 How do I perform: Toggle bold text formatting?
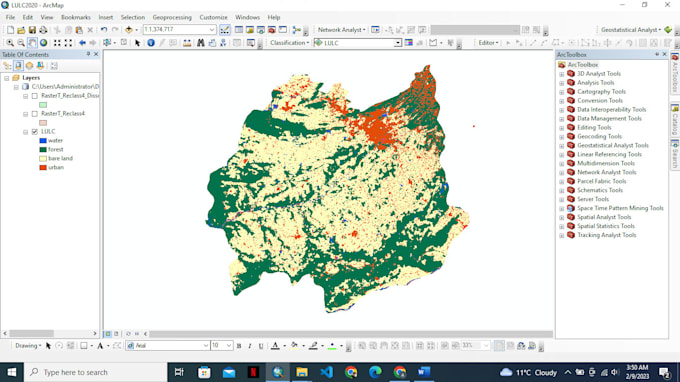pyautogui.click(x=239, y=346)
